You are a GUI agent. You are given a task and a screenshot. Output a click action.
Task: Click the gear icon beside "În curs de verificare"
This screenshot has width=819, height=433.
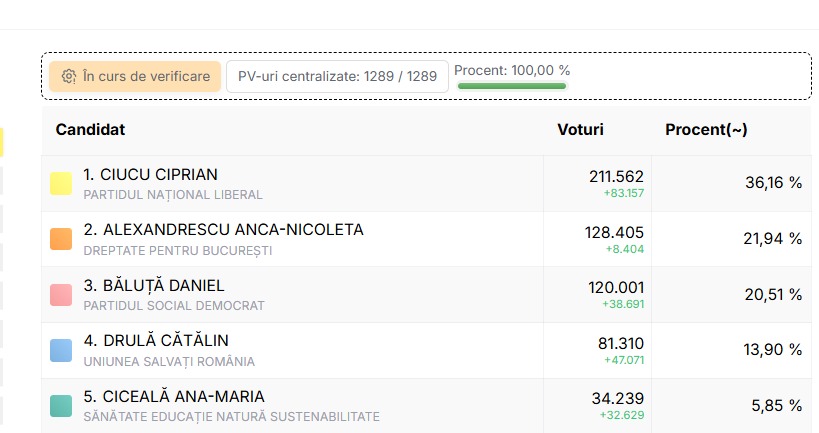click(x=69, y=76)
